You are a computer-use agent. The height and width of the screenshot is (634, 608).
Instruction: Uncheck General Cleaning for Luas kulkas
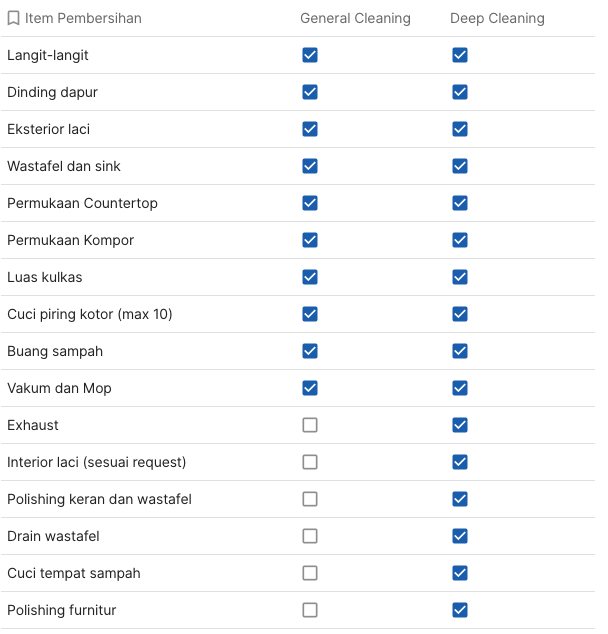(x=310, y=277)
